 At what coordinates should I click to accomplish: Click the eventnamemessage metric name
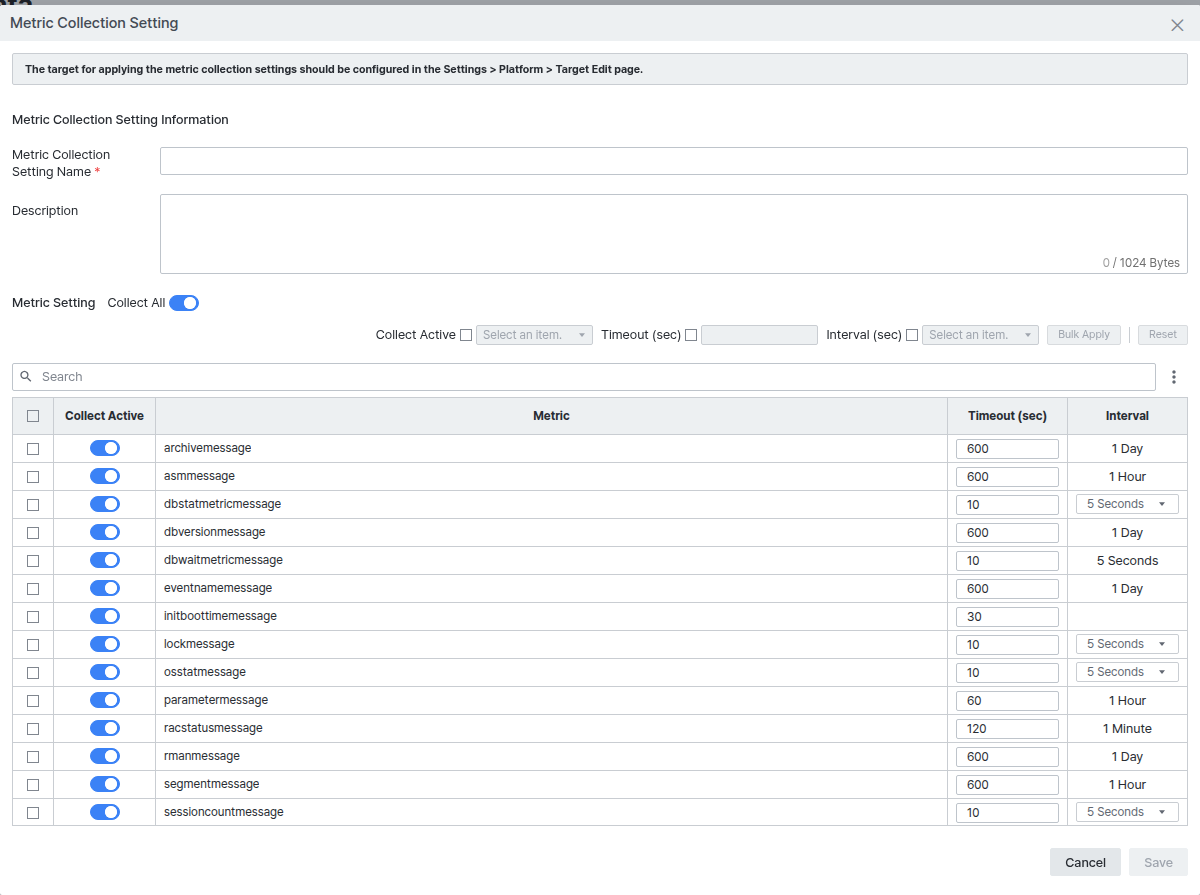218,588
